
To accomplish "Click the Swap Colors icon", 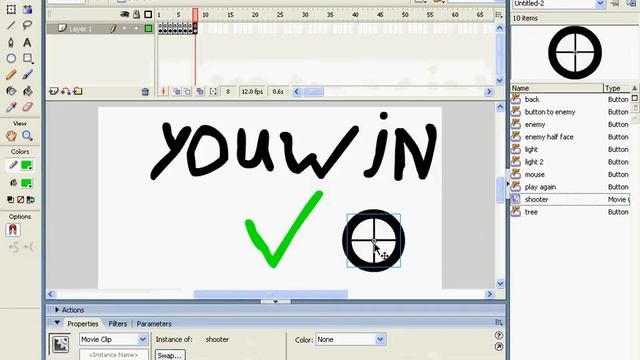I will click(30, 200).
